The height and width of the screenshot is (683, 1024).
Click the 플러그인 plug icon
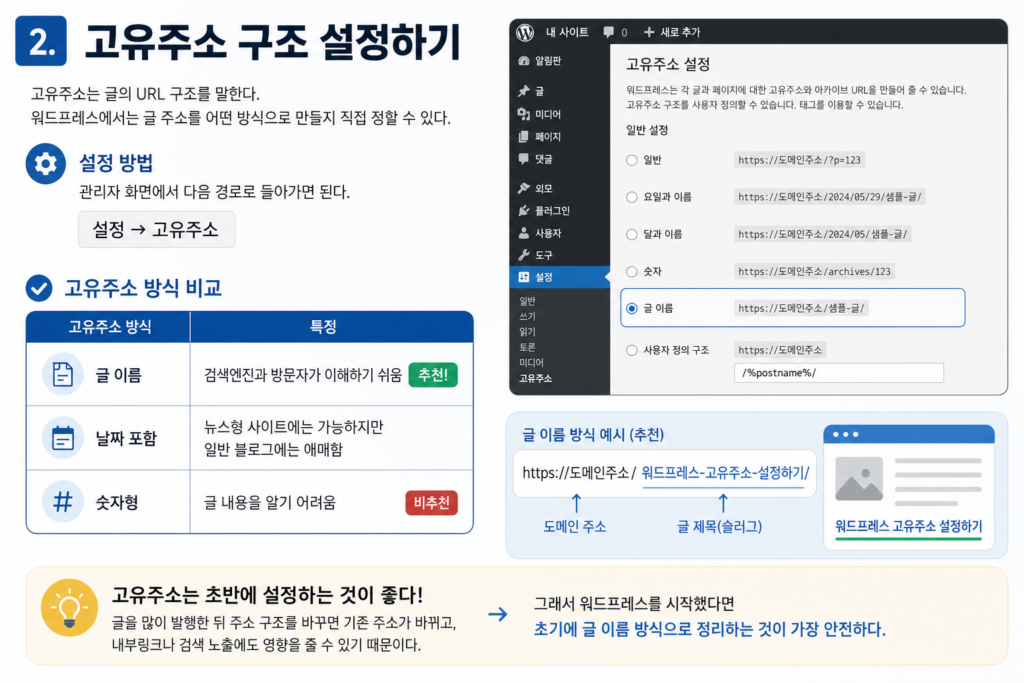pos(523,210)
